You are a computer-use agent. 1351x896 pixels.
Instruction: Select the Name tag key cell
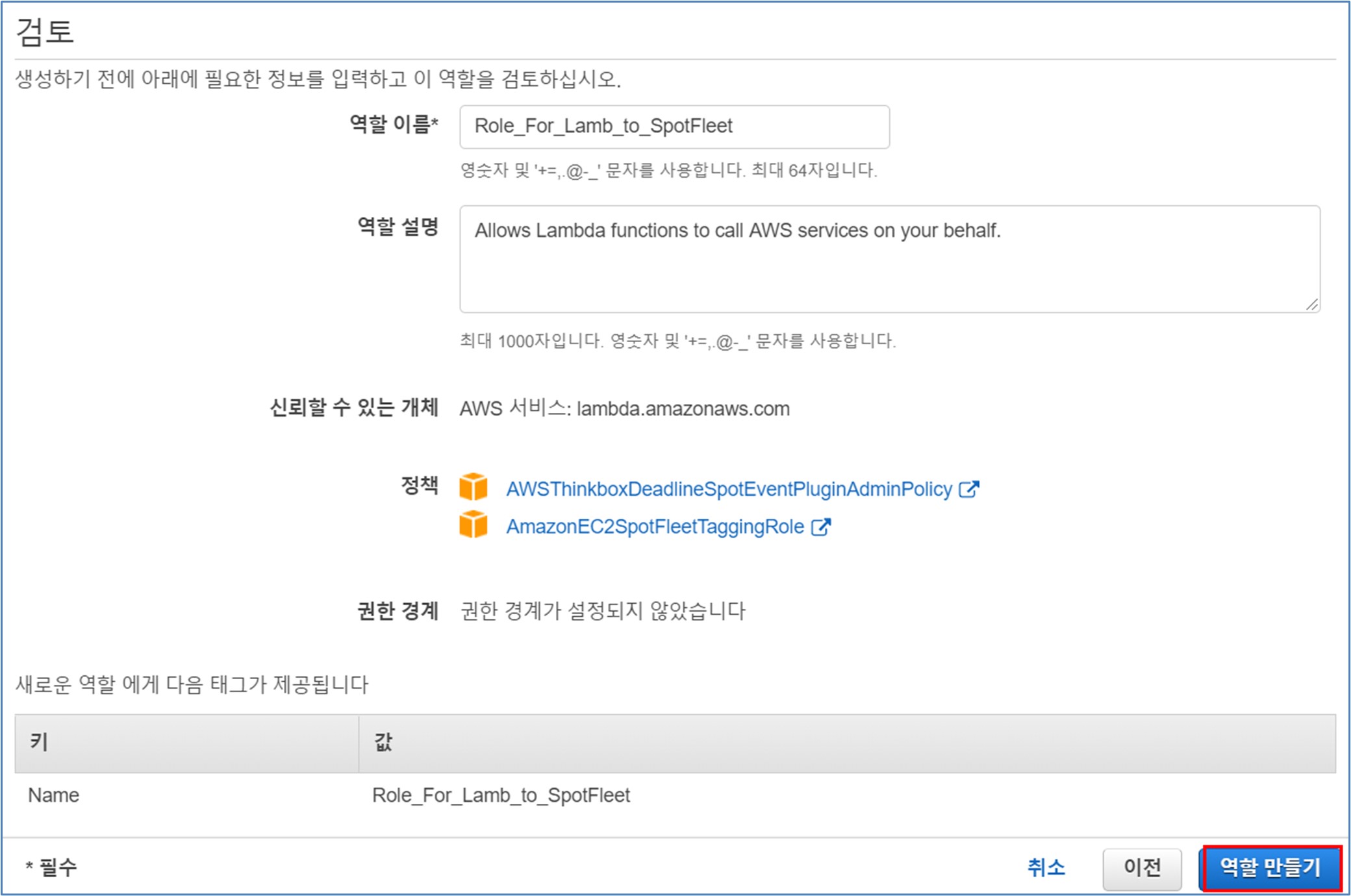[x=54, y=795]
